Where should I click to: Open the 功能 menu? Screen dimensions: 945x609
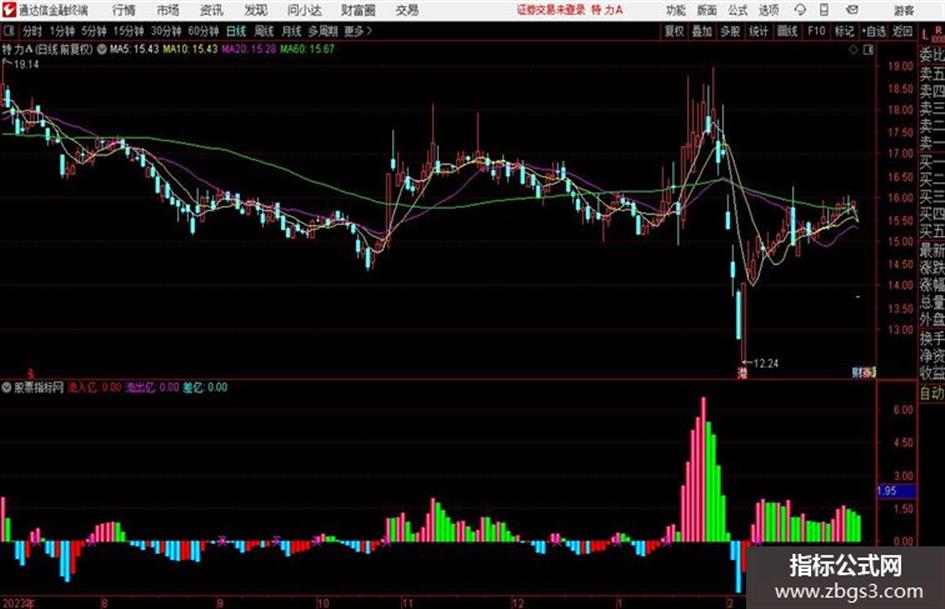676,10
